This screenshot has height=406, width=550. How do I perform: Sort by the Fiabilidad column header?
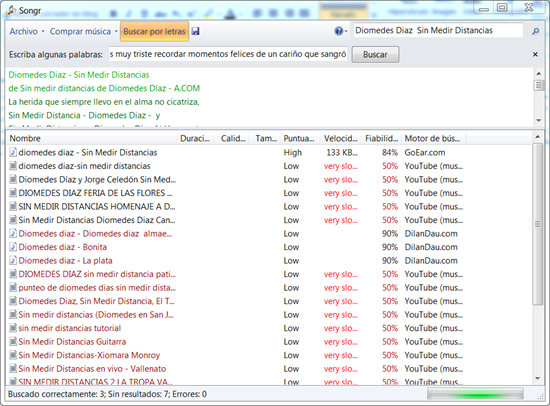382,138
